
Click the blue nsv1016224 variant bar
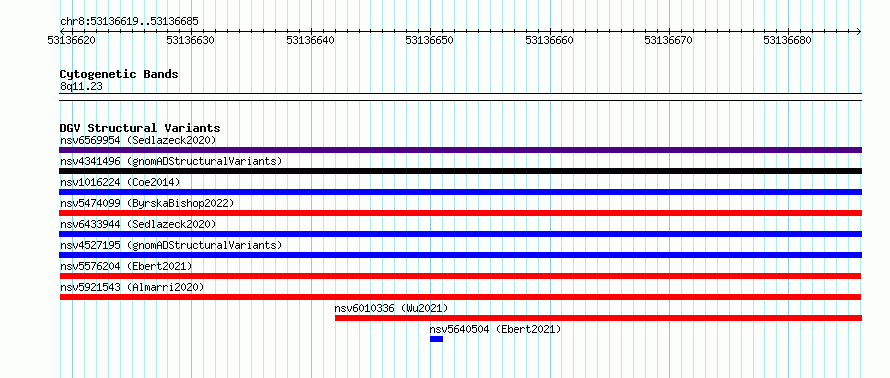click(460, 192)
